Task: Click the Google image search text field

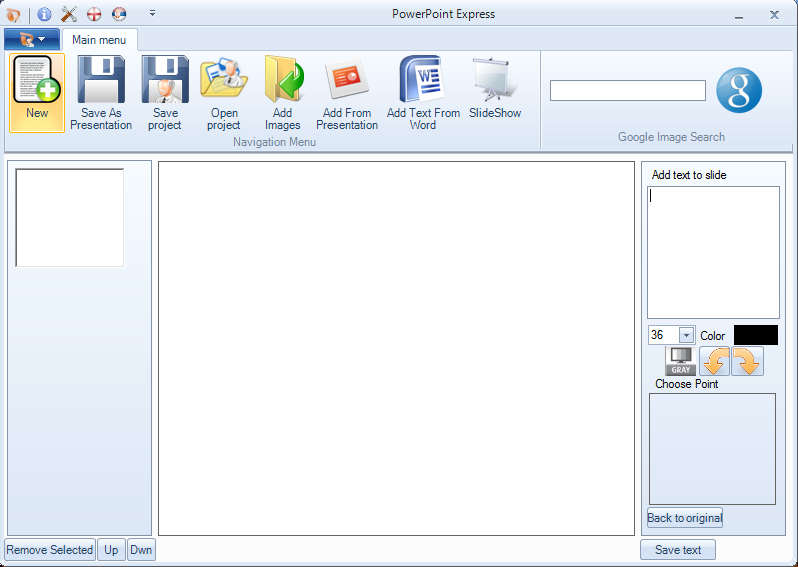Action: (x=627, y=91)
